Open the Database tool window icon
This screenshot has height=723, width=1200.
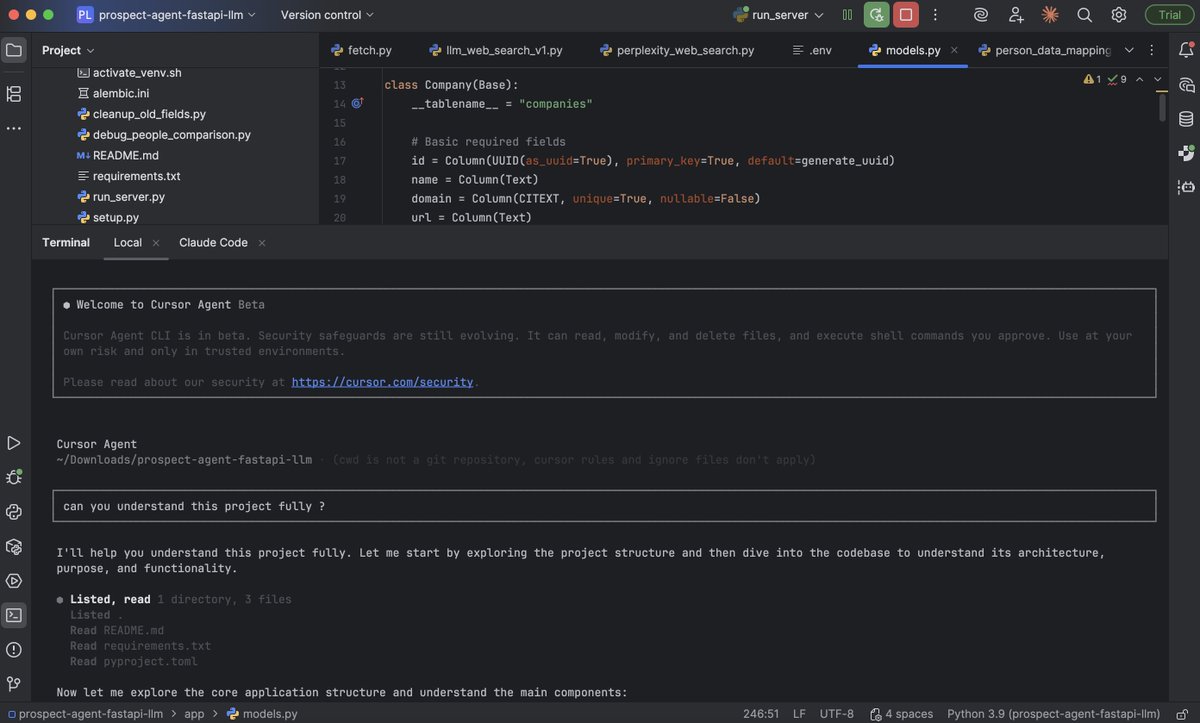pyautogui.click(x=1186, y=118)
